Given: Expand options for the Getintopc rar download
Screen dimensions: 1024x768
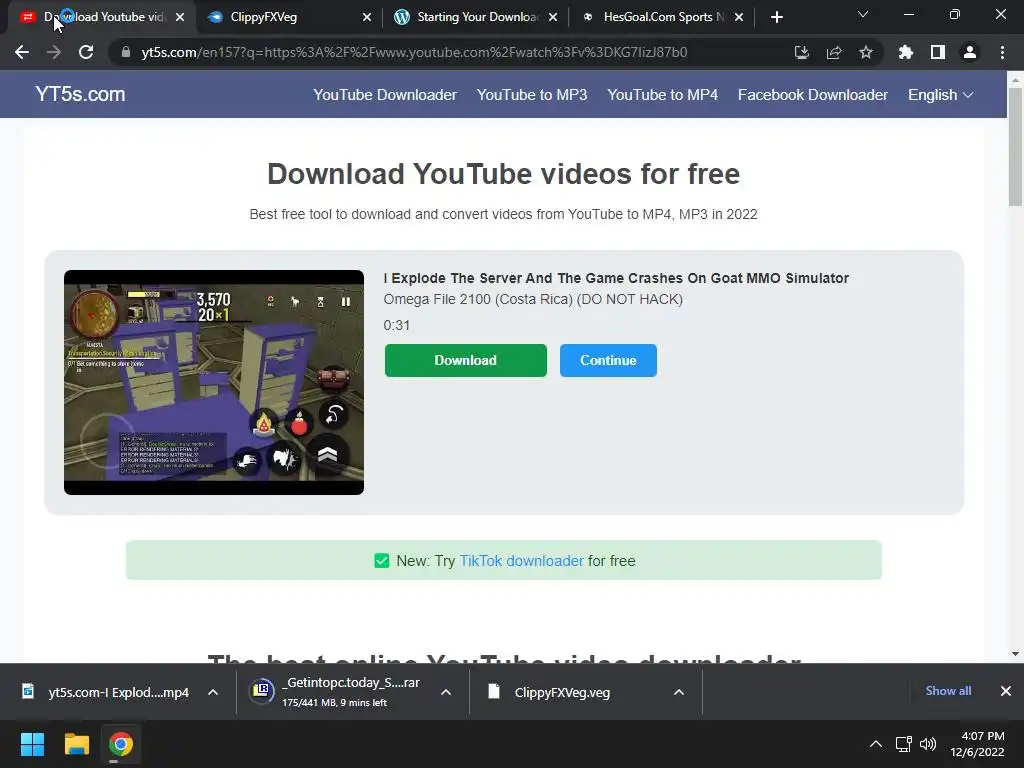Looking at the screenshot, I should [x=446, y=692].
